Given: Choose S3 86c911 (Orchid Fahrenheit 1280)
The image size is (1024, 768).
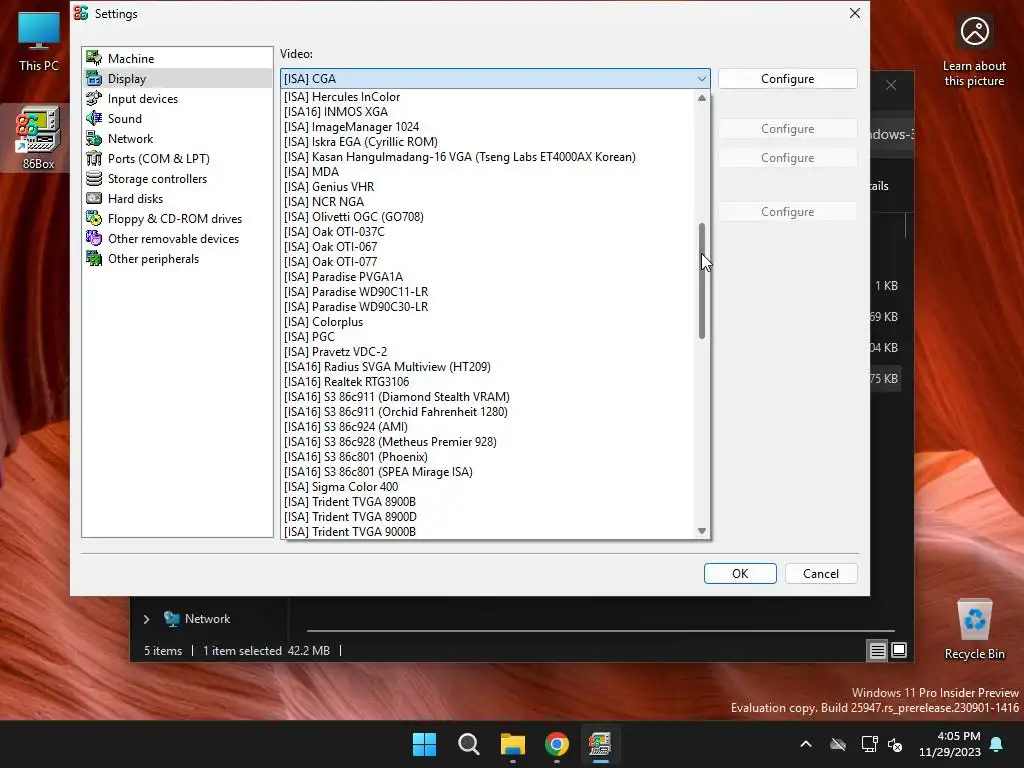Looking at the screenshot, I should [488, 412].
